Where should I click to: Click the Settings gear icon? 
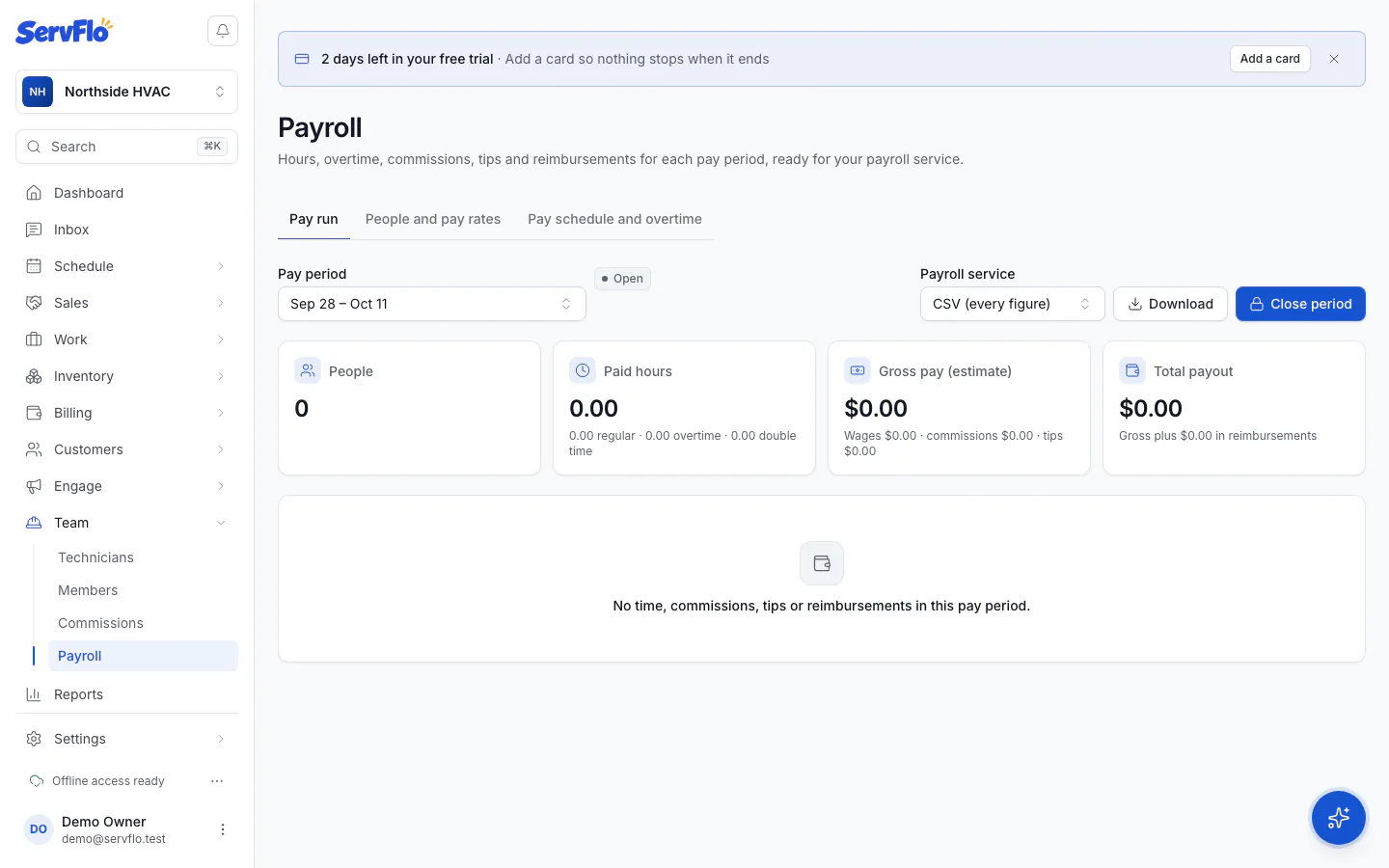34,739
